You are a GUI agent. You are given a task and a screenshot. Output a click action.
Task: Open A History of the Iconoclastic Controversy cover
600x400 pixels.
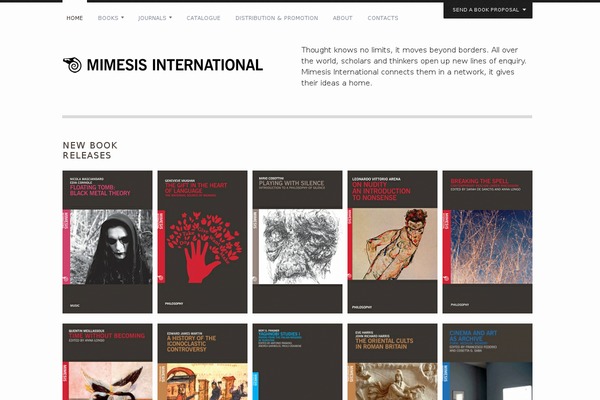point(202,362)
